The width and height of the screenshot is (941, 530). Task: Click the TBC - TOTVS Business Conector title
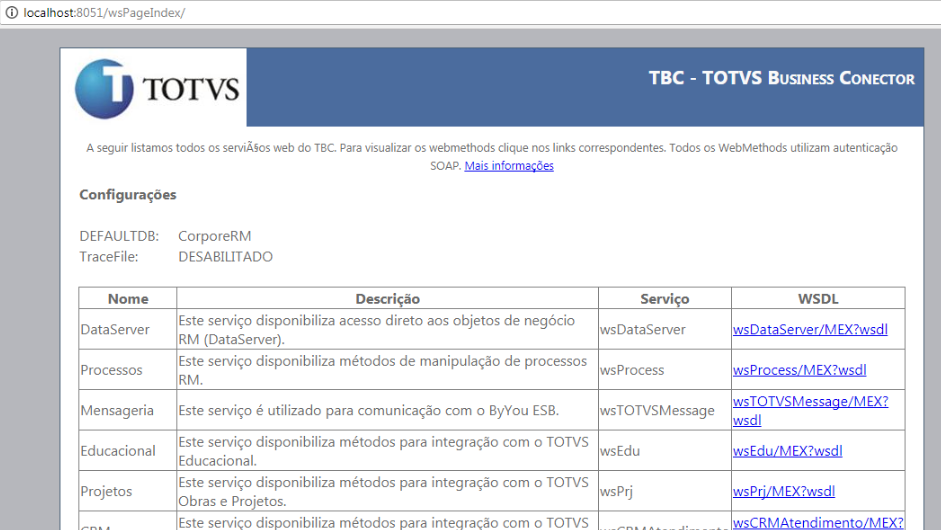click(781, 79)
